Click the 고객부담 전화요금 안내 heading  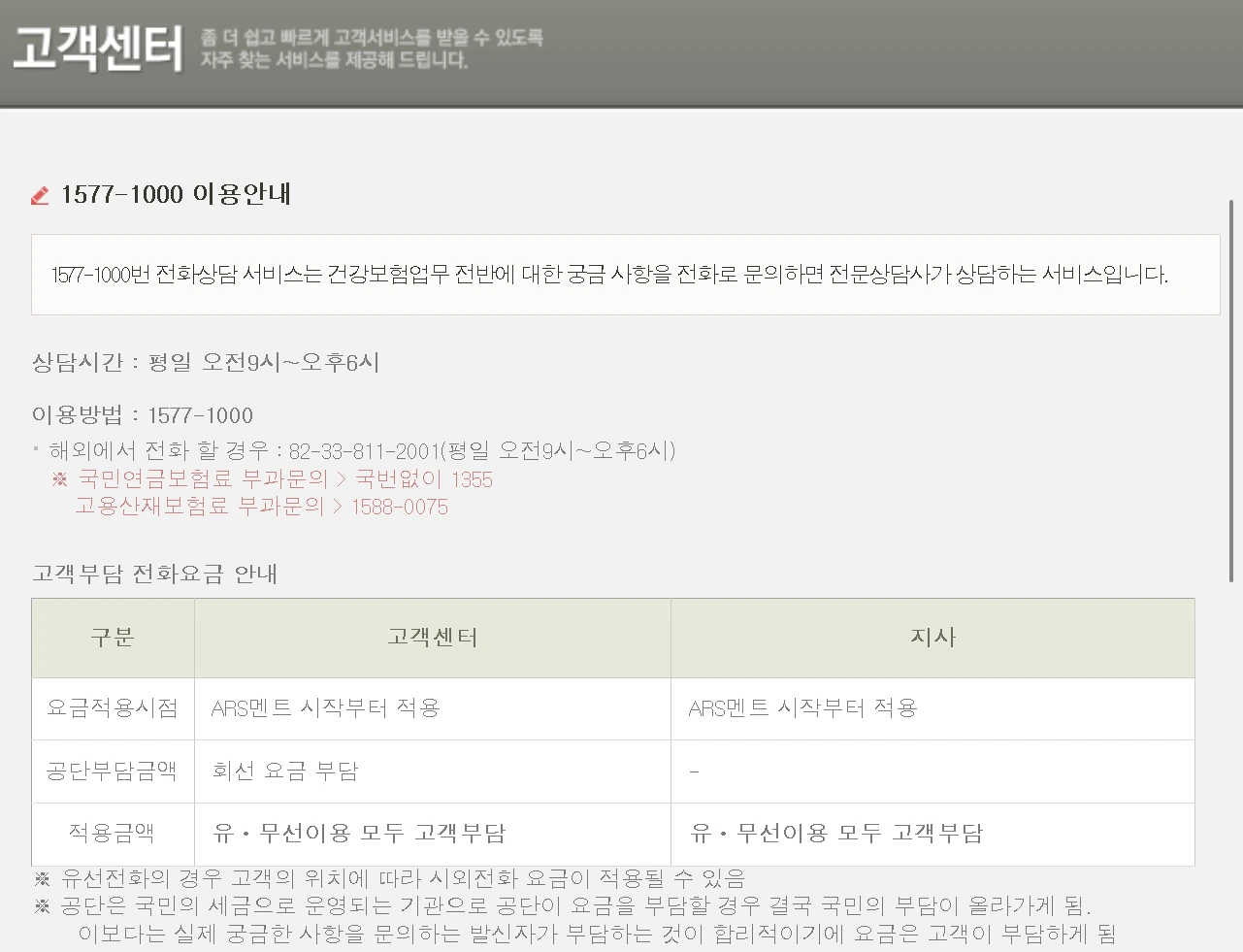[x=155, y=574]
